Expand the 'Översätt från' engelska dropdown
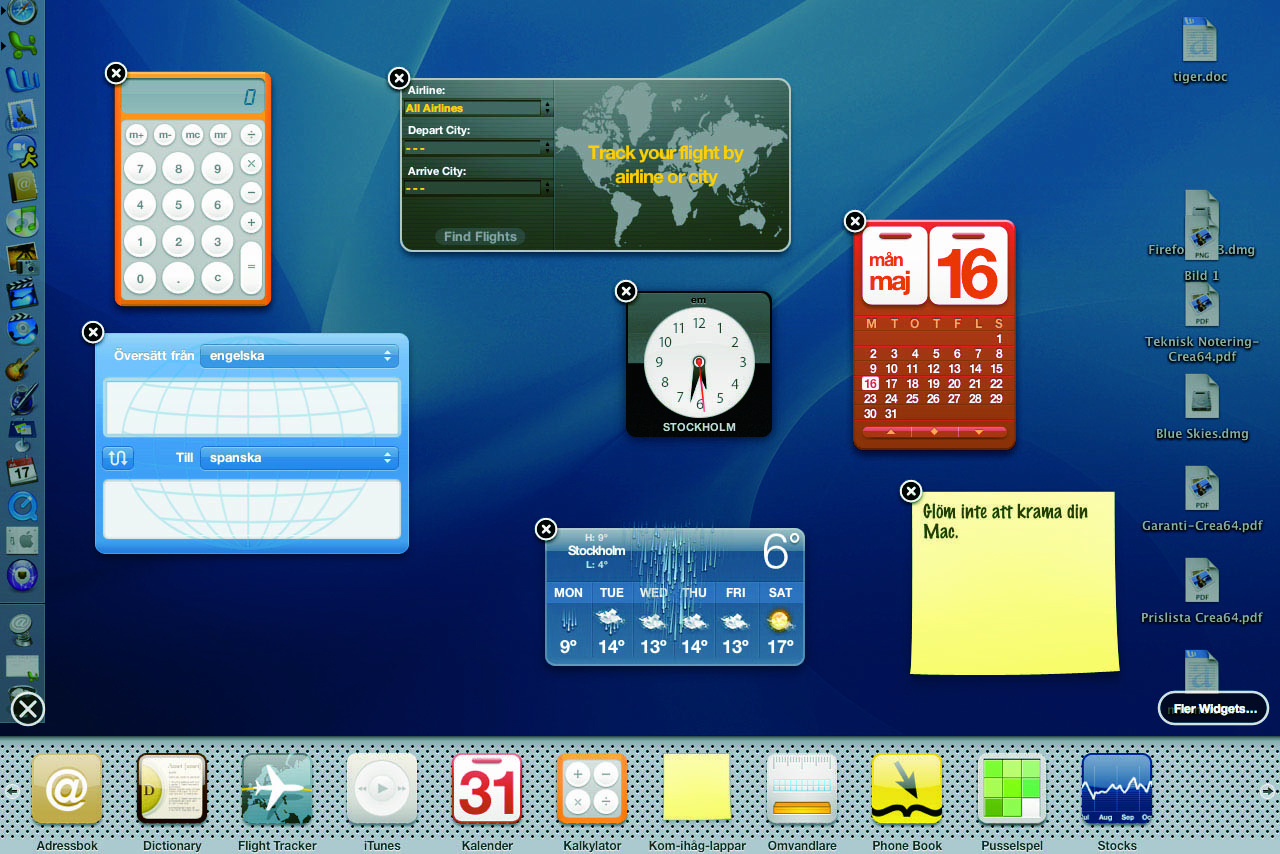Image resolution: width=1280 pixels, height=854 pixels. pyautogui.click(x=299, y=356)
